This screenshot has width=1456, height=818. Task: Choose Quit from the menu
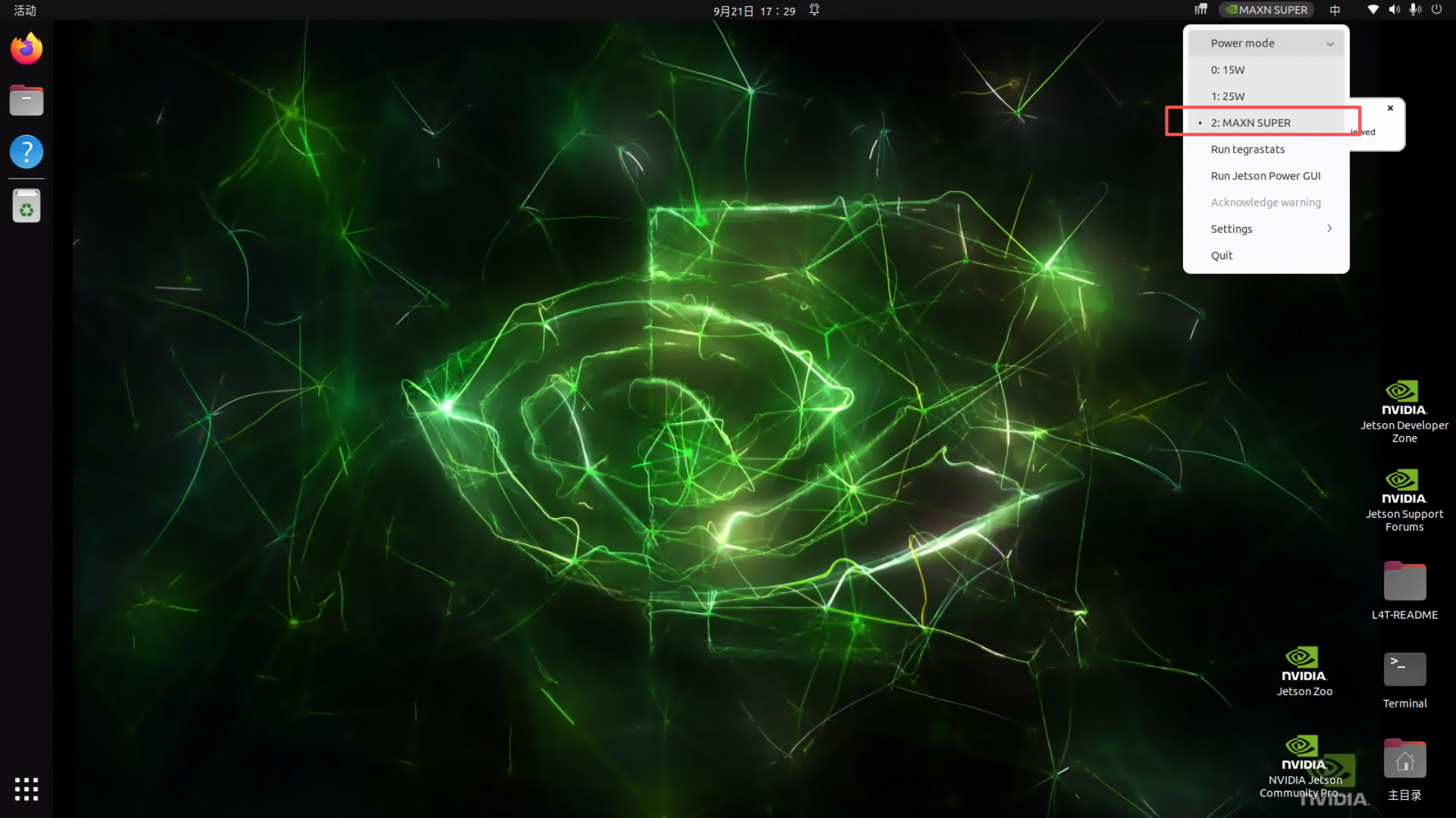[1266, 255]
